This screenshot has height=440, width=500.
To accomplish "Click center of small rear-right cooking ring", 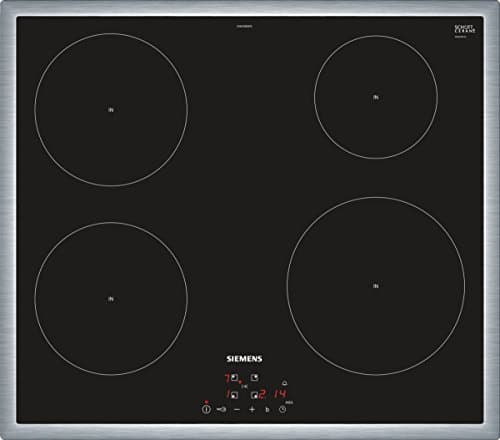I will pyautogui.click(x=376, y=97).
